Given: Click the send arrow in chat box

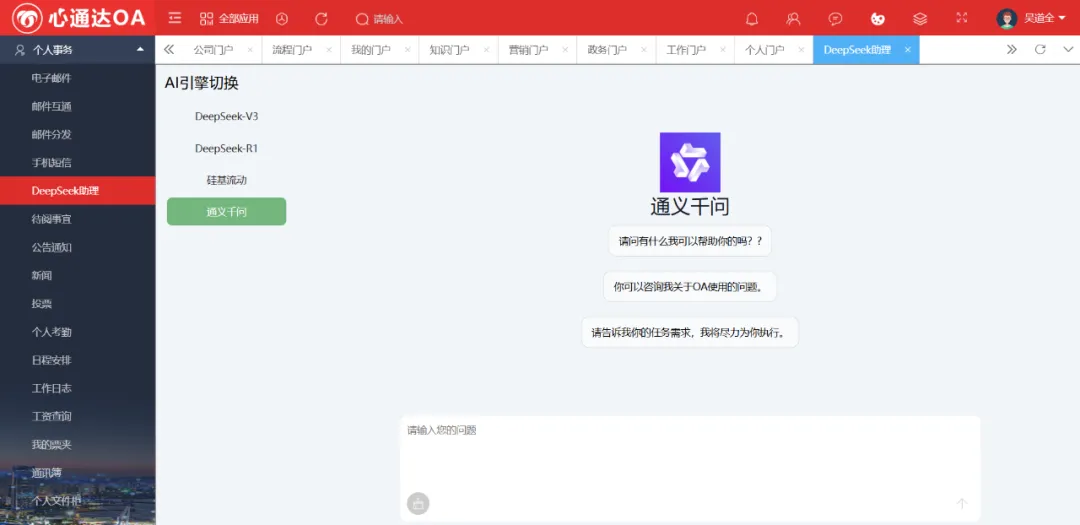Looking at the screenshot, I should [x=961, y=503].
